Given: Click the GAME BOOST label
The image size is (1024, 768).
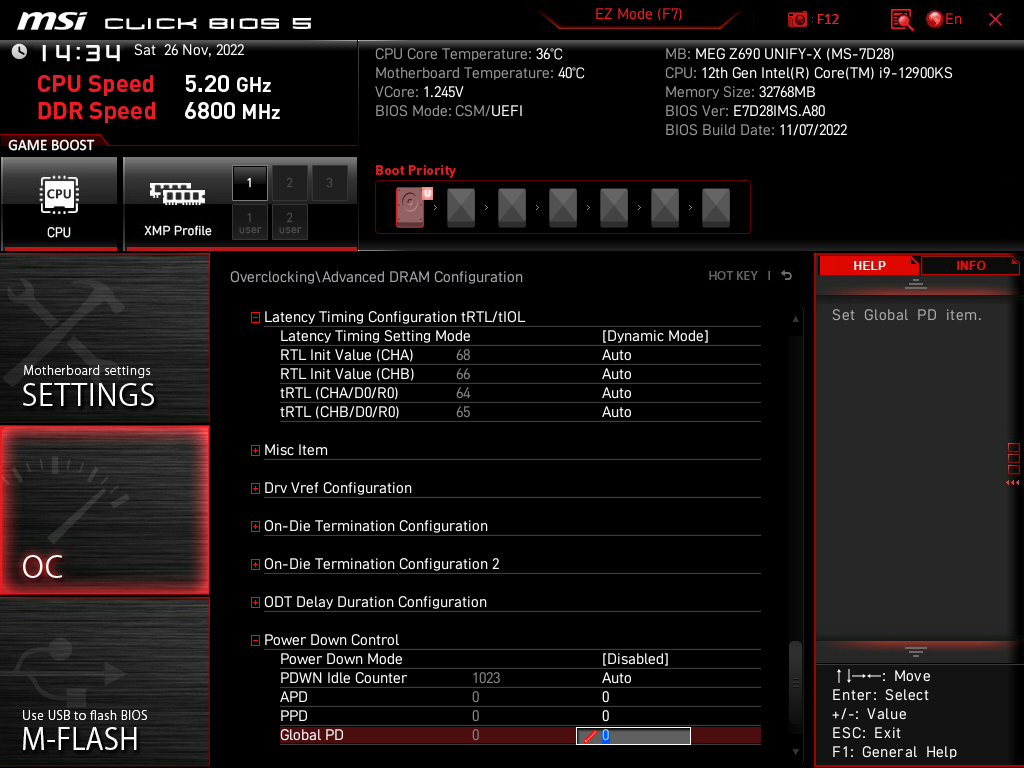Looking at the screenshot, I should pyautogui.click(x=51, y=145).
